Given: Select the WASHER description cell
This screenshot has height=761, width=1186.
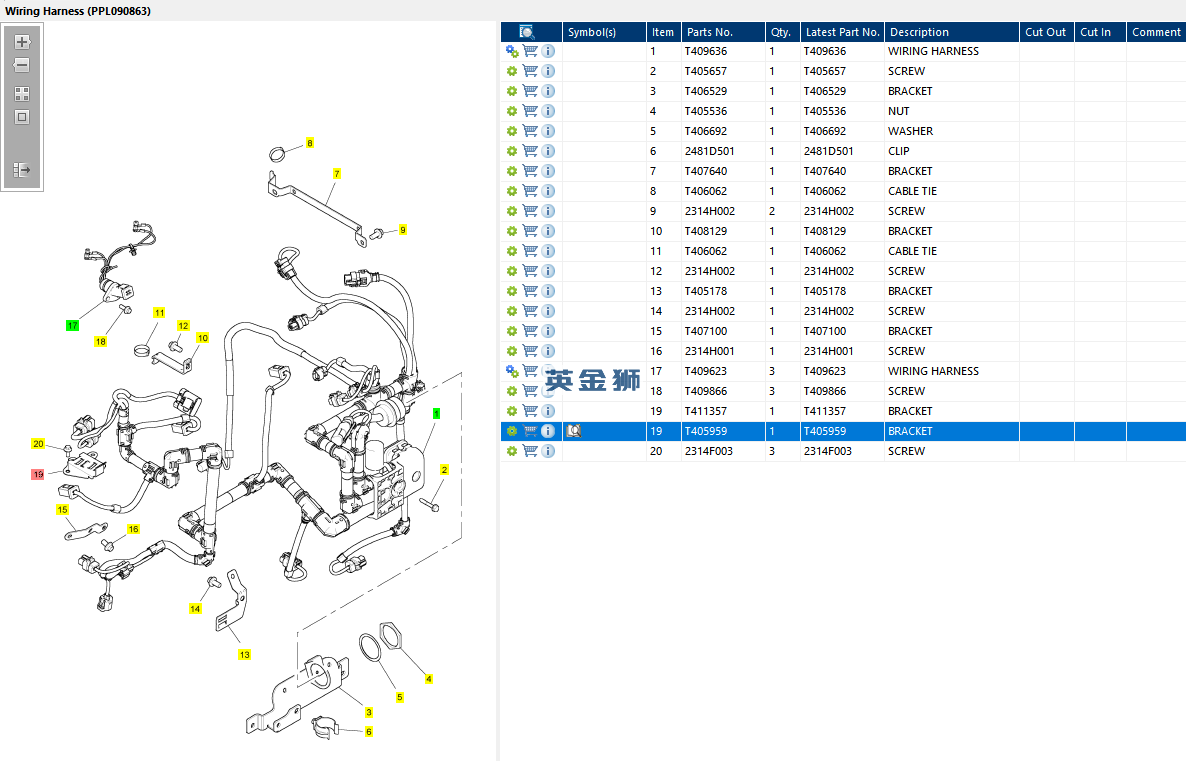Looking at the screenshot, I should [910, 131].
